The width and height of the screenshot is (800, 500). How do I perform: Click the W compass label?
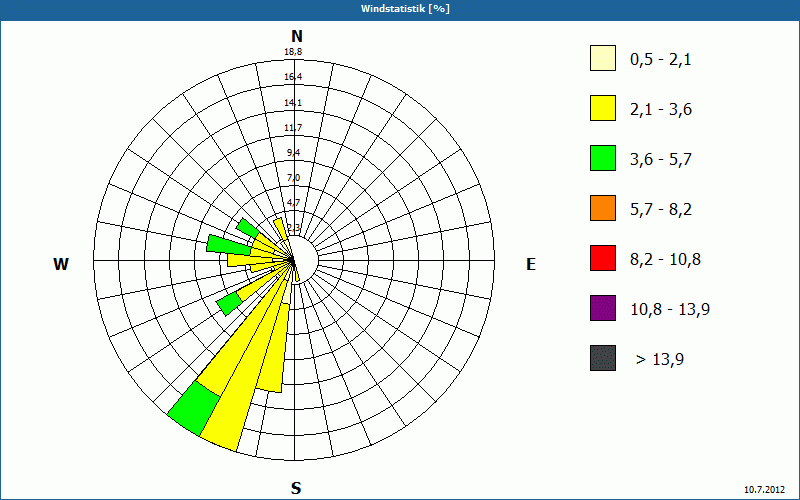[x=61, y=264]
